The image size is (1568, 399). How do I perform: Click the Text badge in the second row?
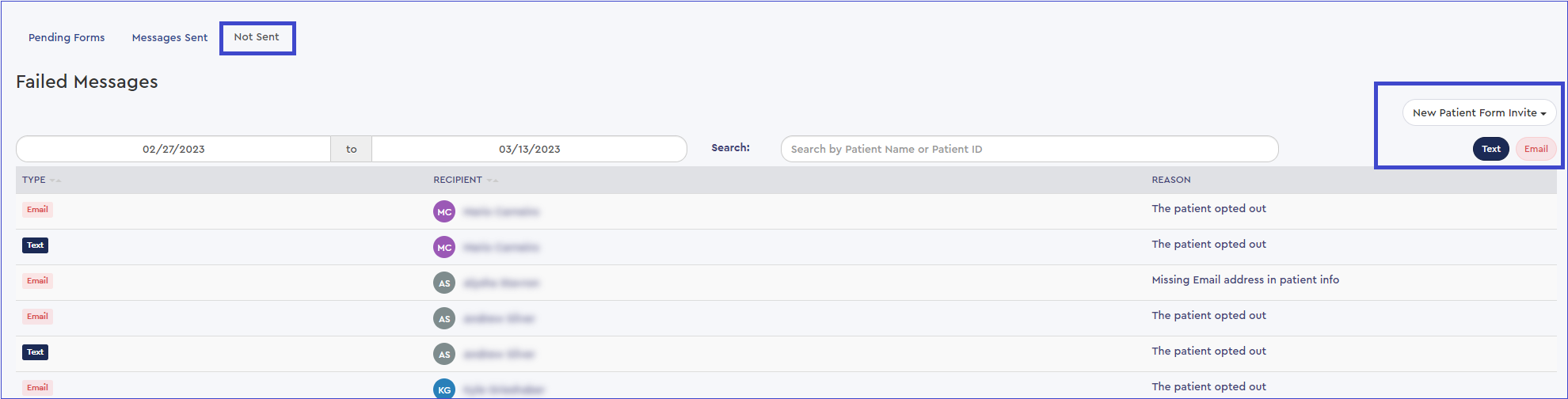(36, 245)
